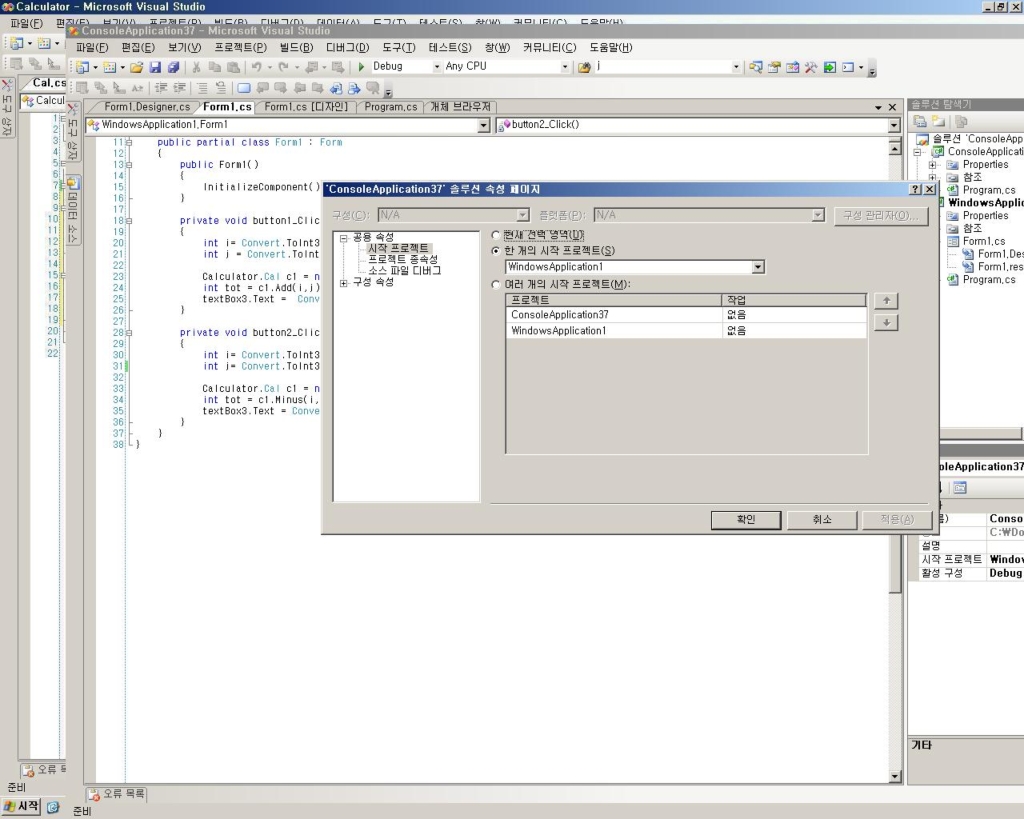
Task: Open the 빌드(B) menu
Action: point(296,48)
